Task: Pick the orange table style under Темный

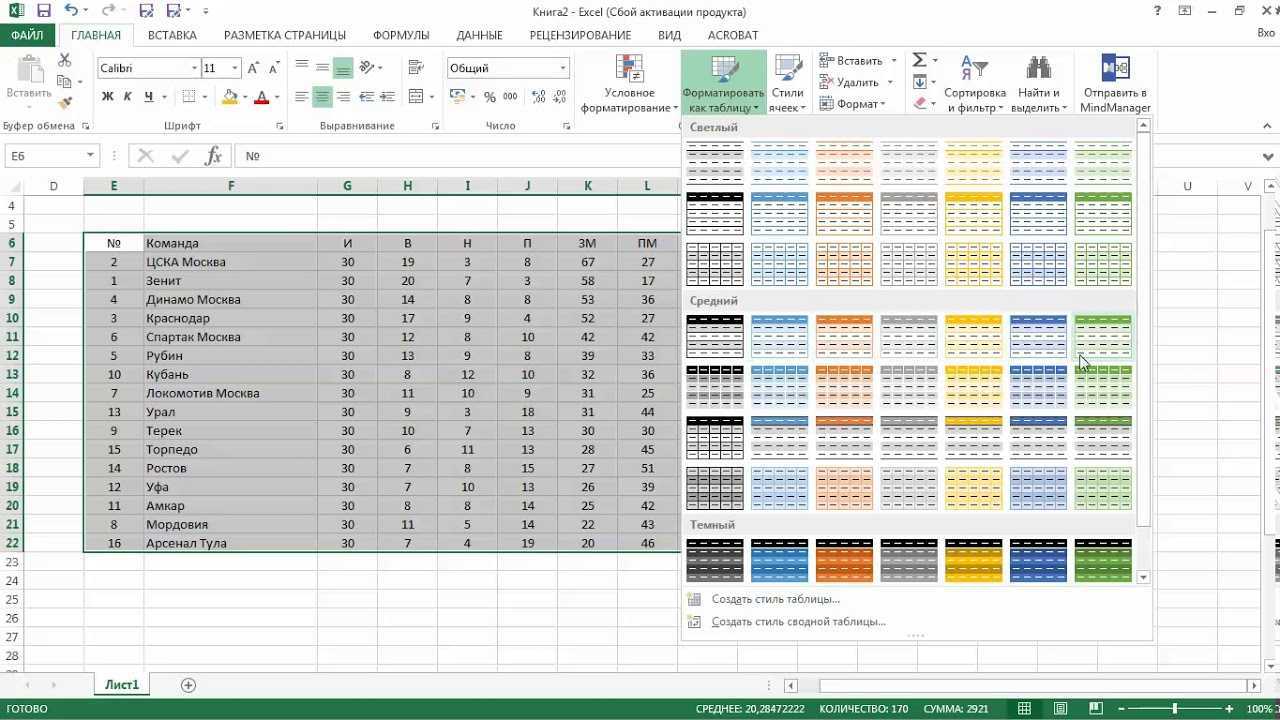Action: [844, 561]
